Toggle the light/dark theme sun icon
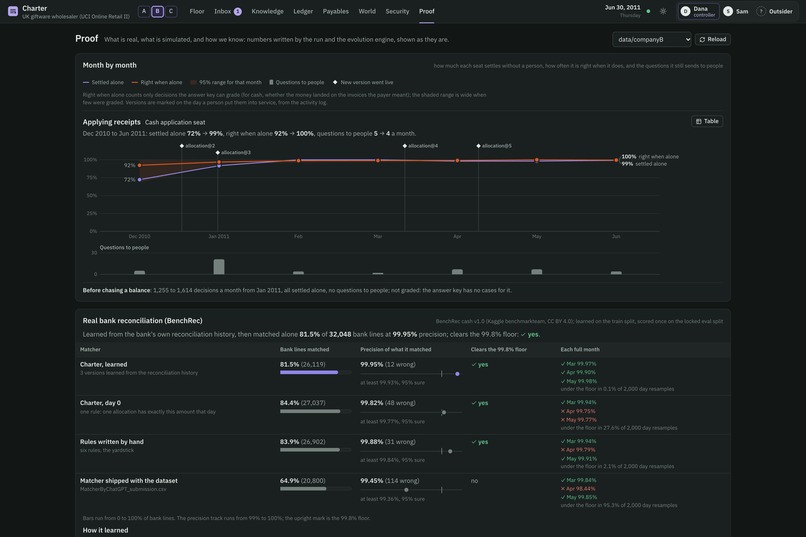Screen dimensions: 806x537 [x=663, y=11]
